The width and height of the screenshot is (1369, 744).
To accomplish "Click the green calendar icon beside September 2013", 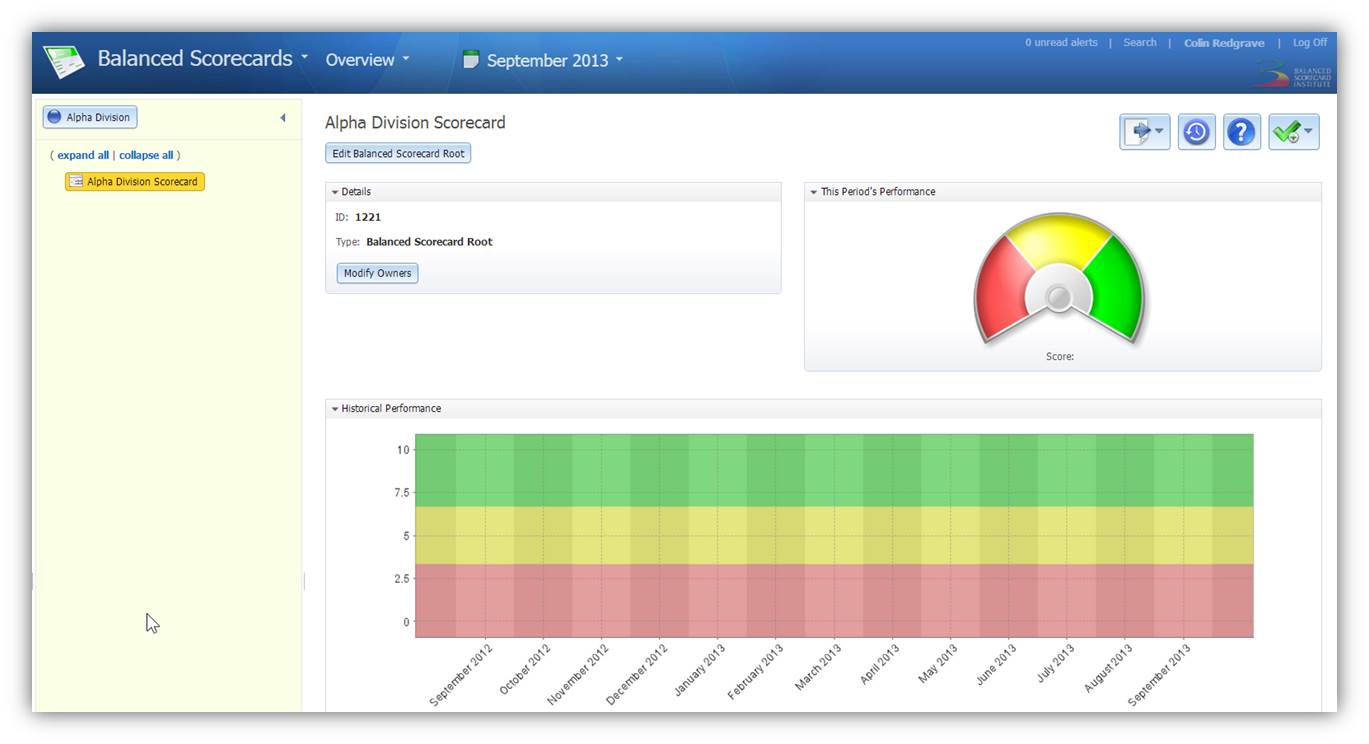I will point(471,59).
